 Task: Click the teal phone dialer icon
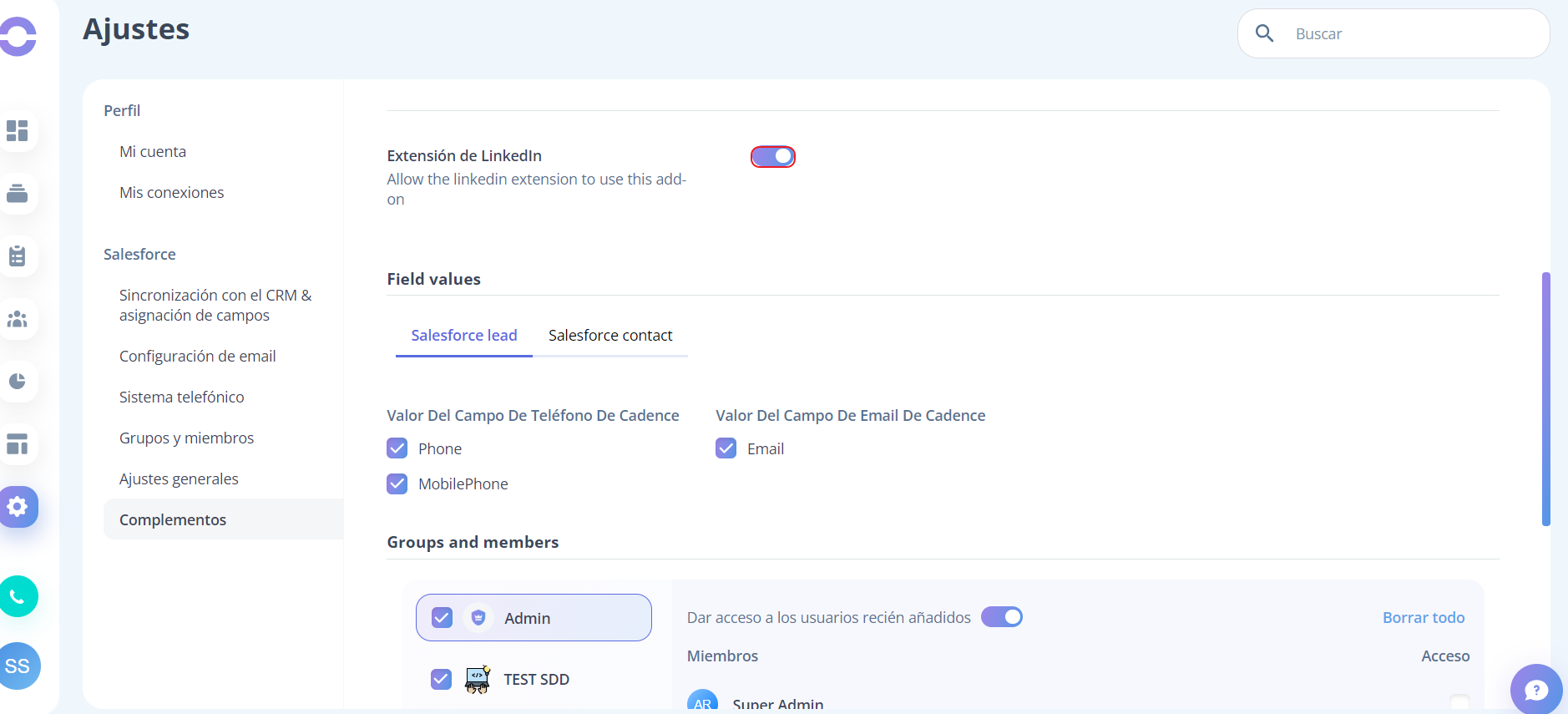[18, 596]
